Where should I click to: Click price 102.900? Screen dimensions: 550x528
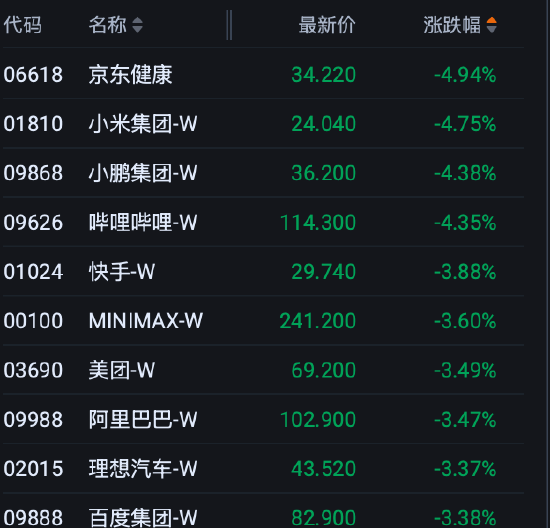pos(318,420)
